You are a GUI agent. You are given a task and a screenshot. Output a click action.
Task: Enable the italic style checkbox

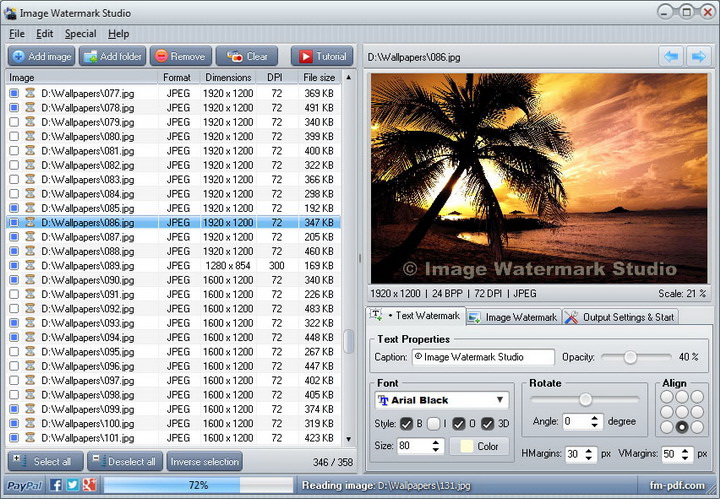(434, 423)
